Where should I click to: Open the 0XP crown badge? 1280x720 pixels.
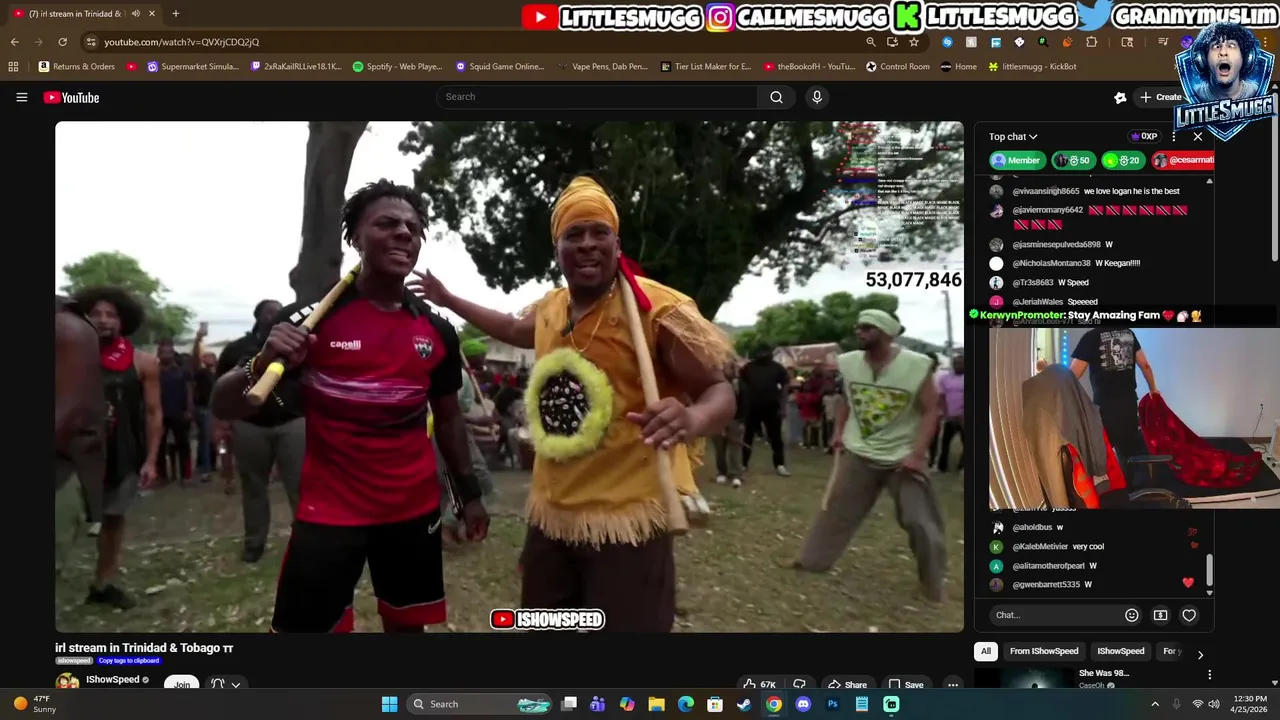pos(1144,137)
